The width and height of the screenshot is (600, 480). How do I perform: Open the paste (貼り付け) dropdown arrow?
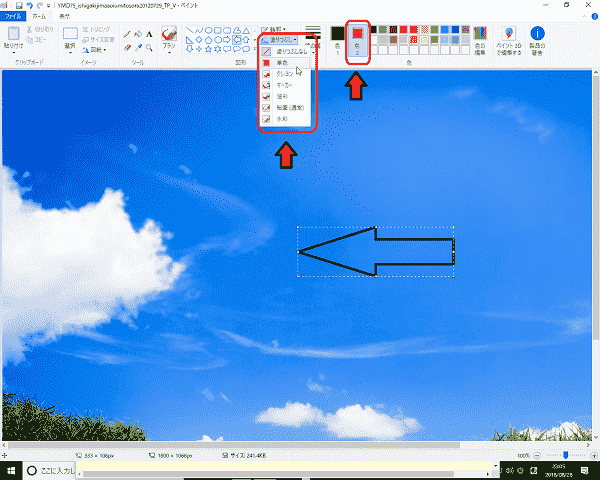pos(13,52)
